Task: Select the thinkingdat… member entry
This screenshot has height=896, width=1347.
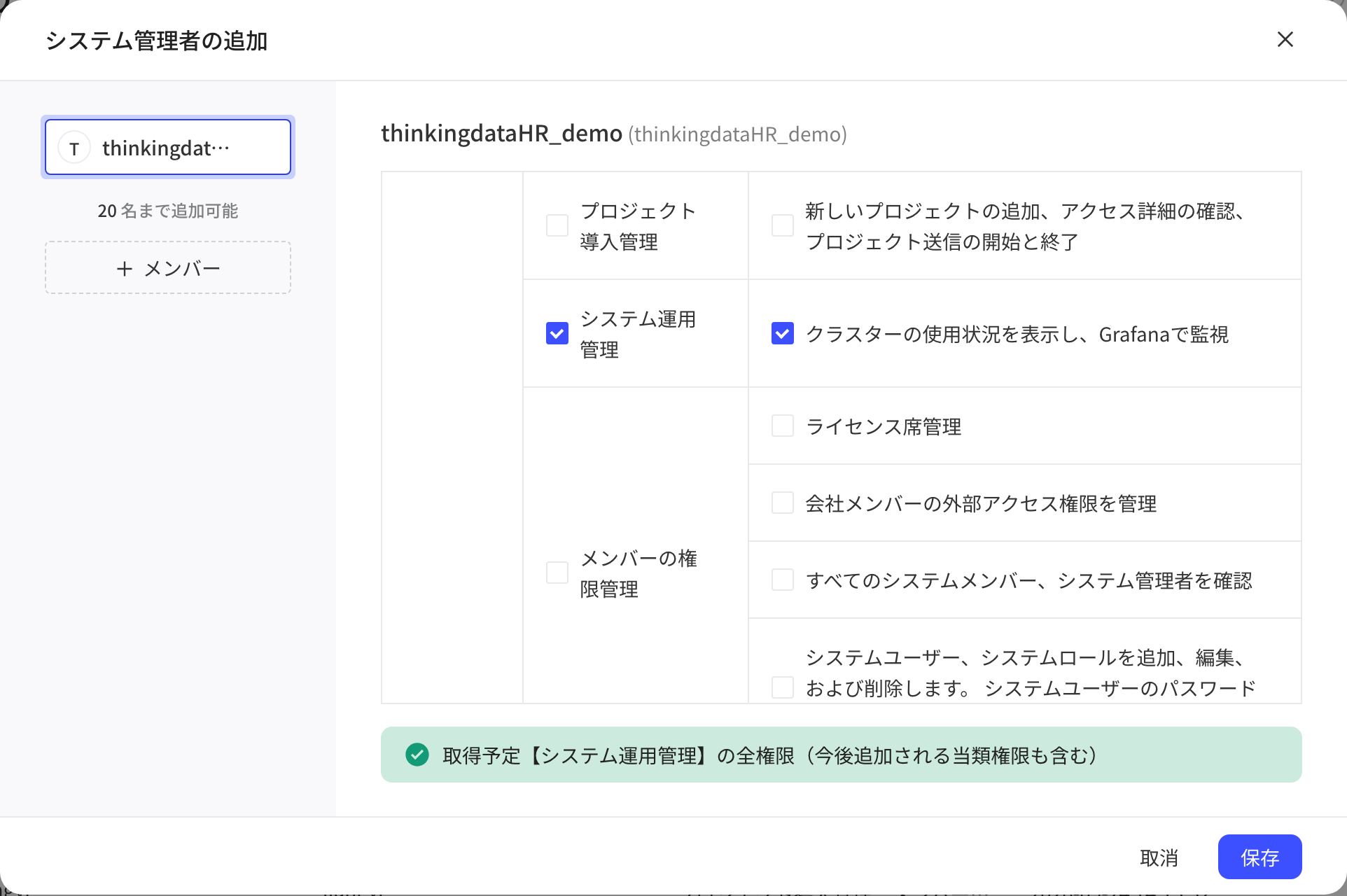Action: pos(168,147)
